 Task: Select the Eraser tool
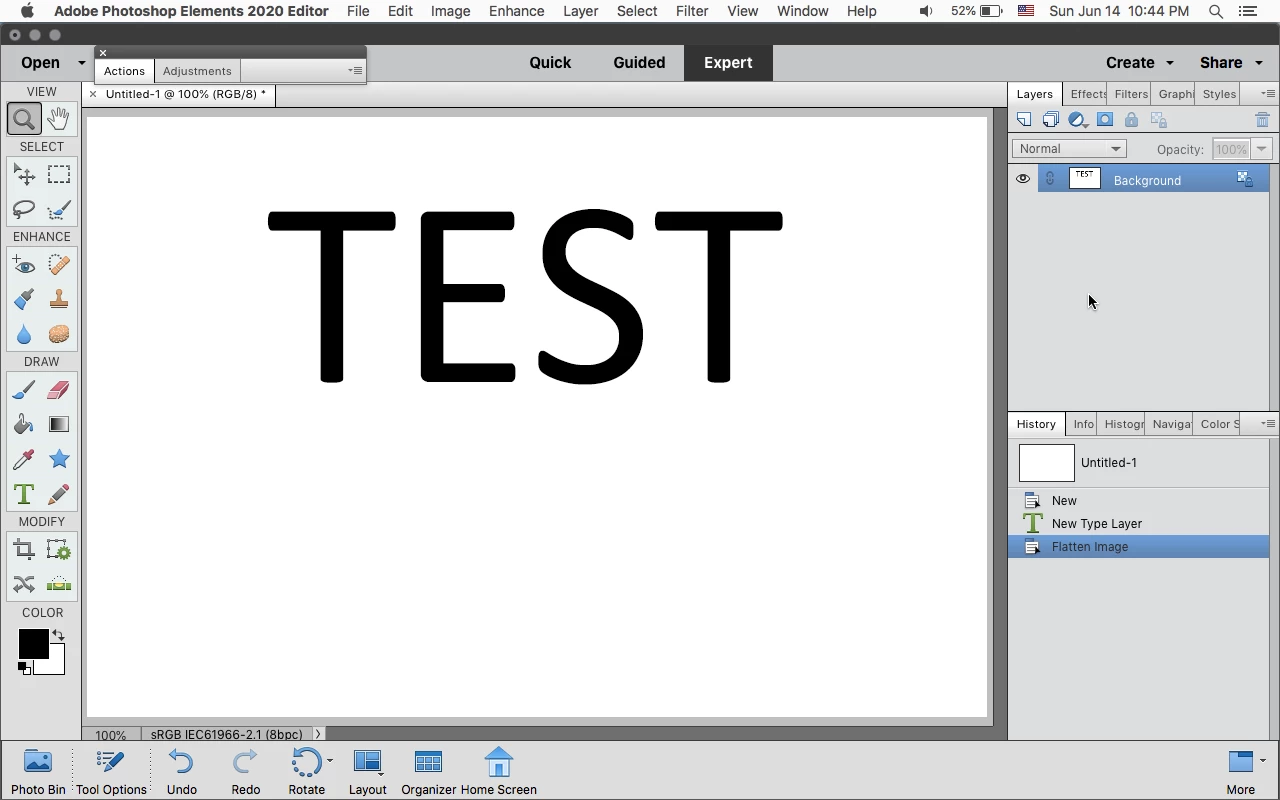[59, 390]
